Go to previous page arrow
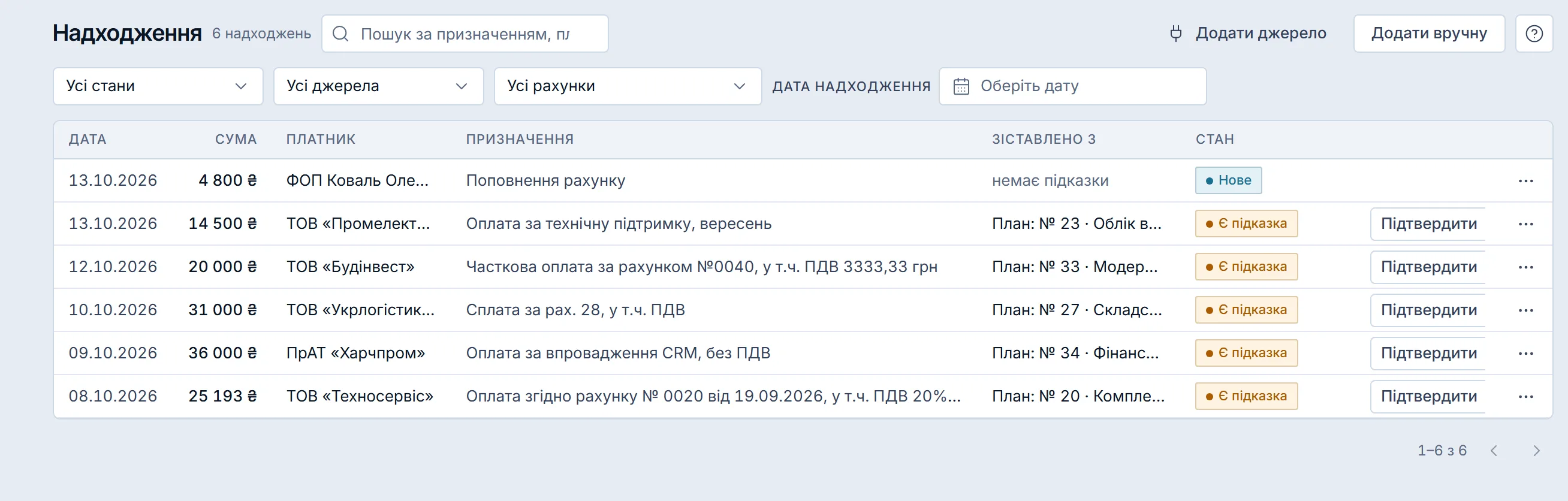 coord(1494,451)
